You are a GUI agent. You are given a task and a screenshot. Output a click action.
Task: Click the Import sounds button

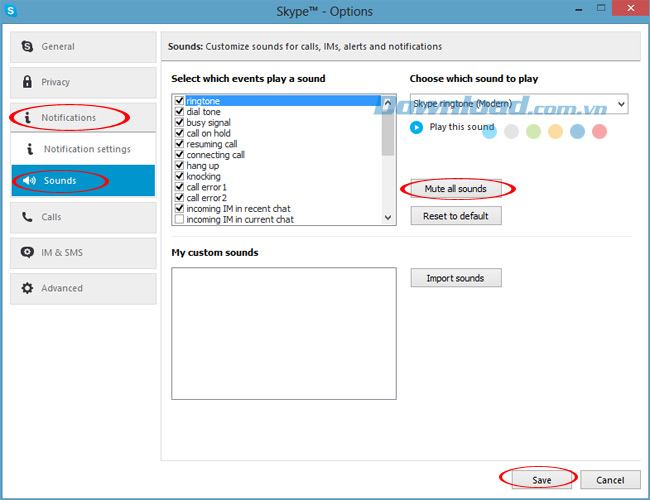[x=456, y=278]
